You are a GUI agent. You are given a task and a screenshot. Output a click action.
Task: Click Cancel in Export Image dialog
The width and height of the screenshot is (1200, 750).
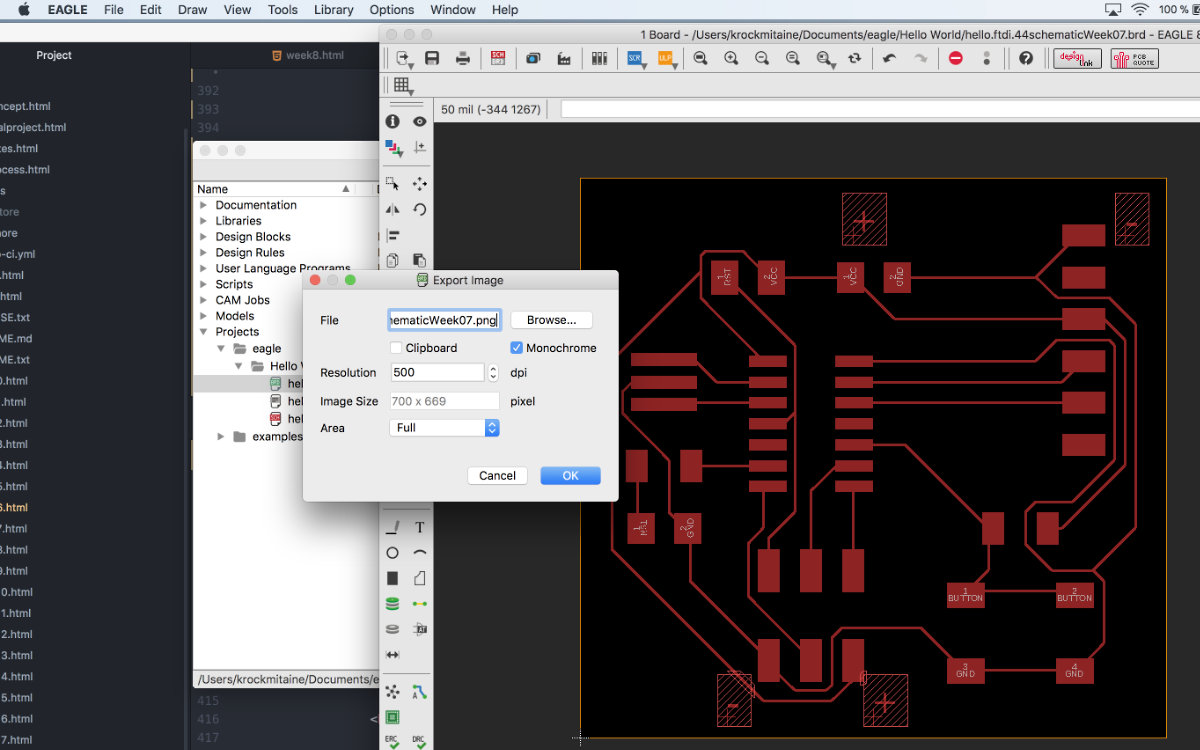pyautogui.click(x=497, y=475)
